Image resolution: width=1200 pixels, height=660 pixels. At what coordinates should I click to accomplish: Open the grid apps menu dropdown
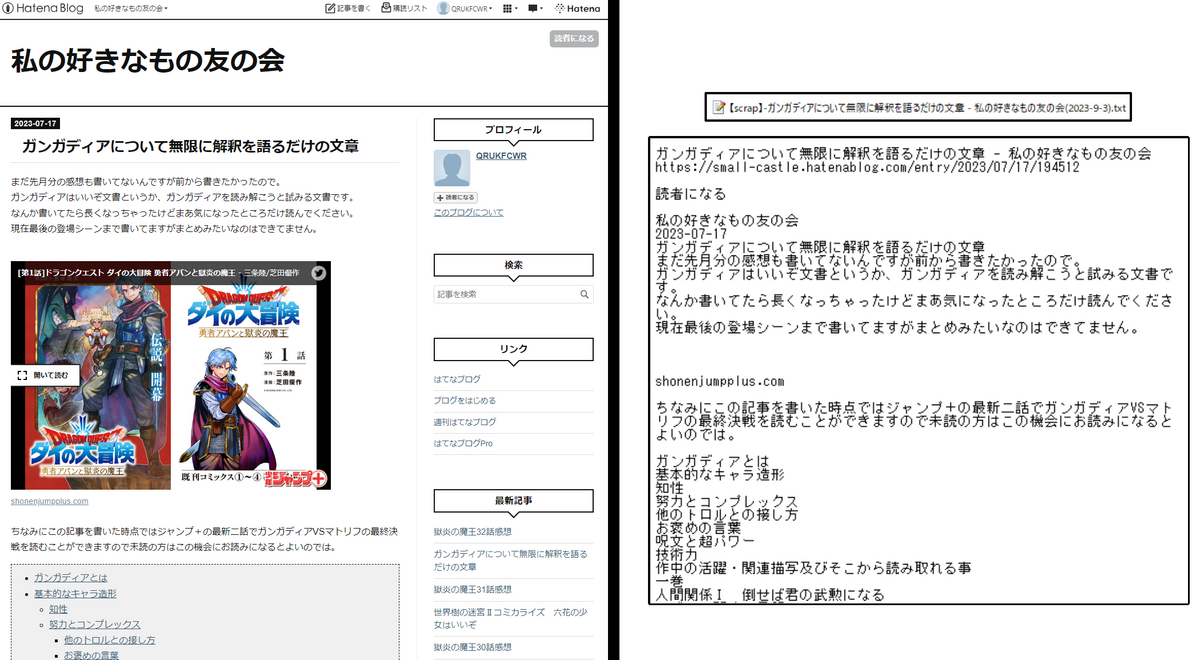(510, 8)
